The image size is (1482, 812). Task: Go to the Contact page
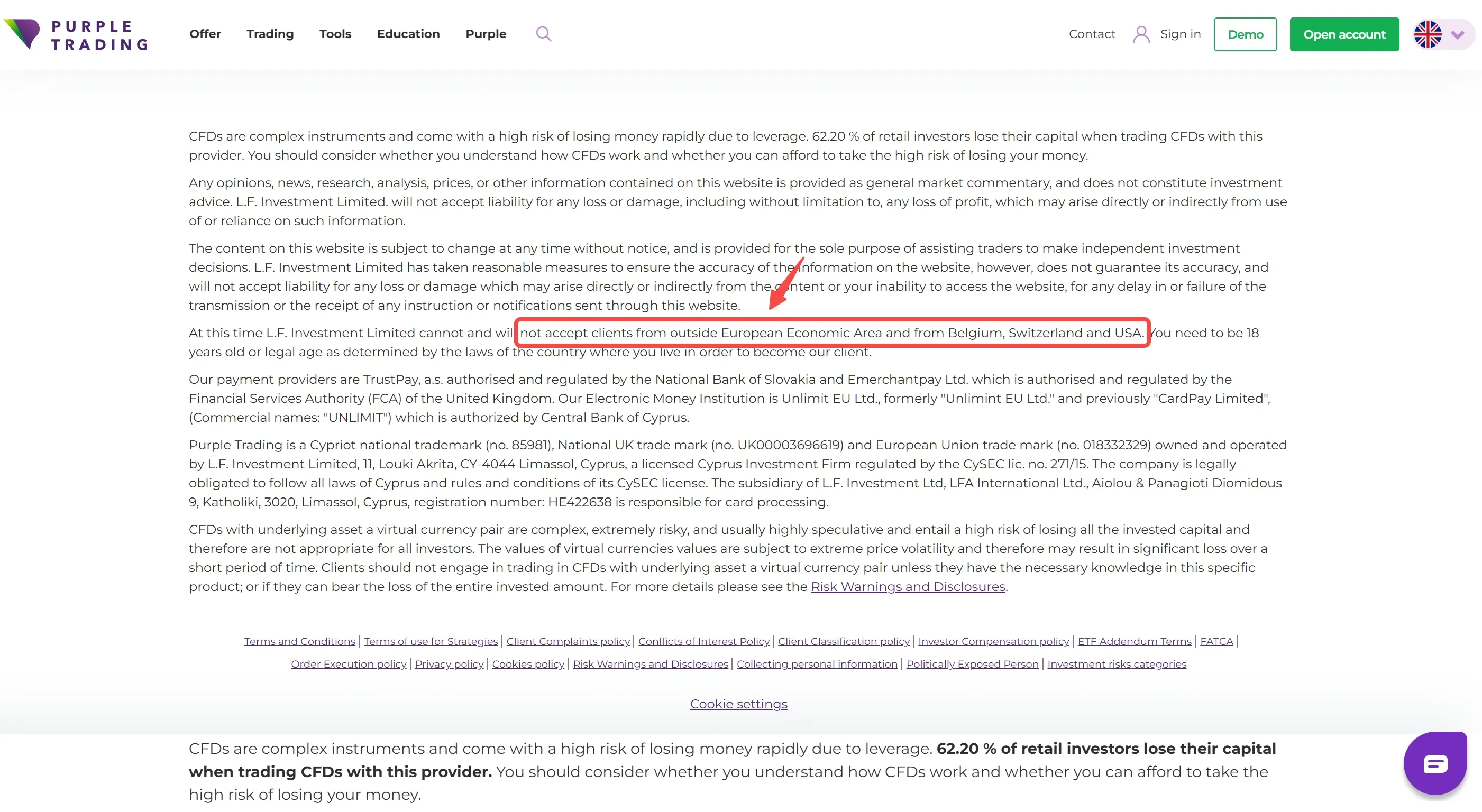point(1092,34)
